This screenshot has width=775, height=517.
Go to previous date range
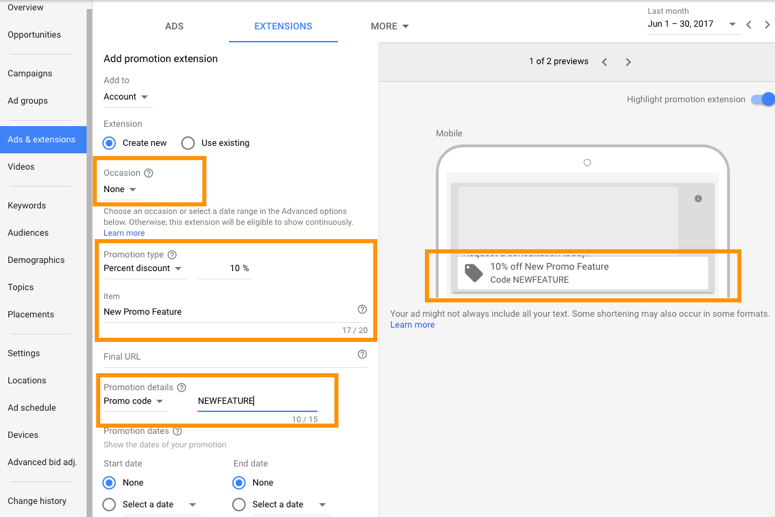pos(749,24)
